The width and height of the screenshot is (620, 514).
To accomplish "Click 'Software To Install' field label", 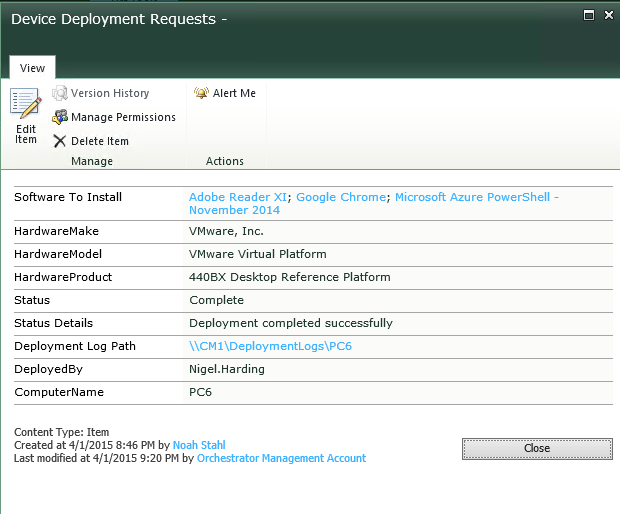I will click(68, 197).
